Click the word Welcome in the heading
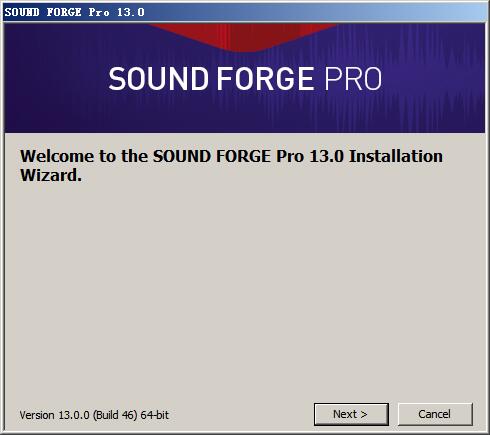The height and width of the screenshot is (435, 490). click(x=57, y=156)
